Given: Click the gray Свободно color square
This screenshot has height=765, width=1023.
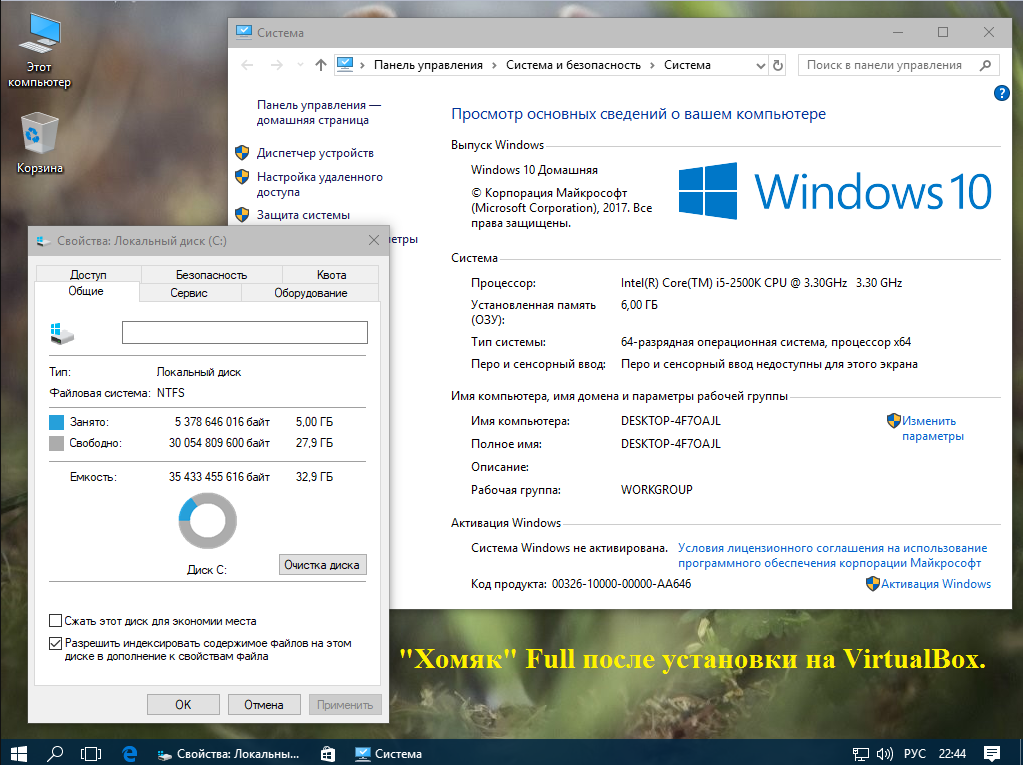Looking at the screenshot, I should 57,443.
